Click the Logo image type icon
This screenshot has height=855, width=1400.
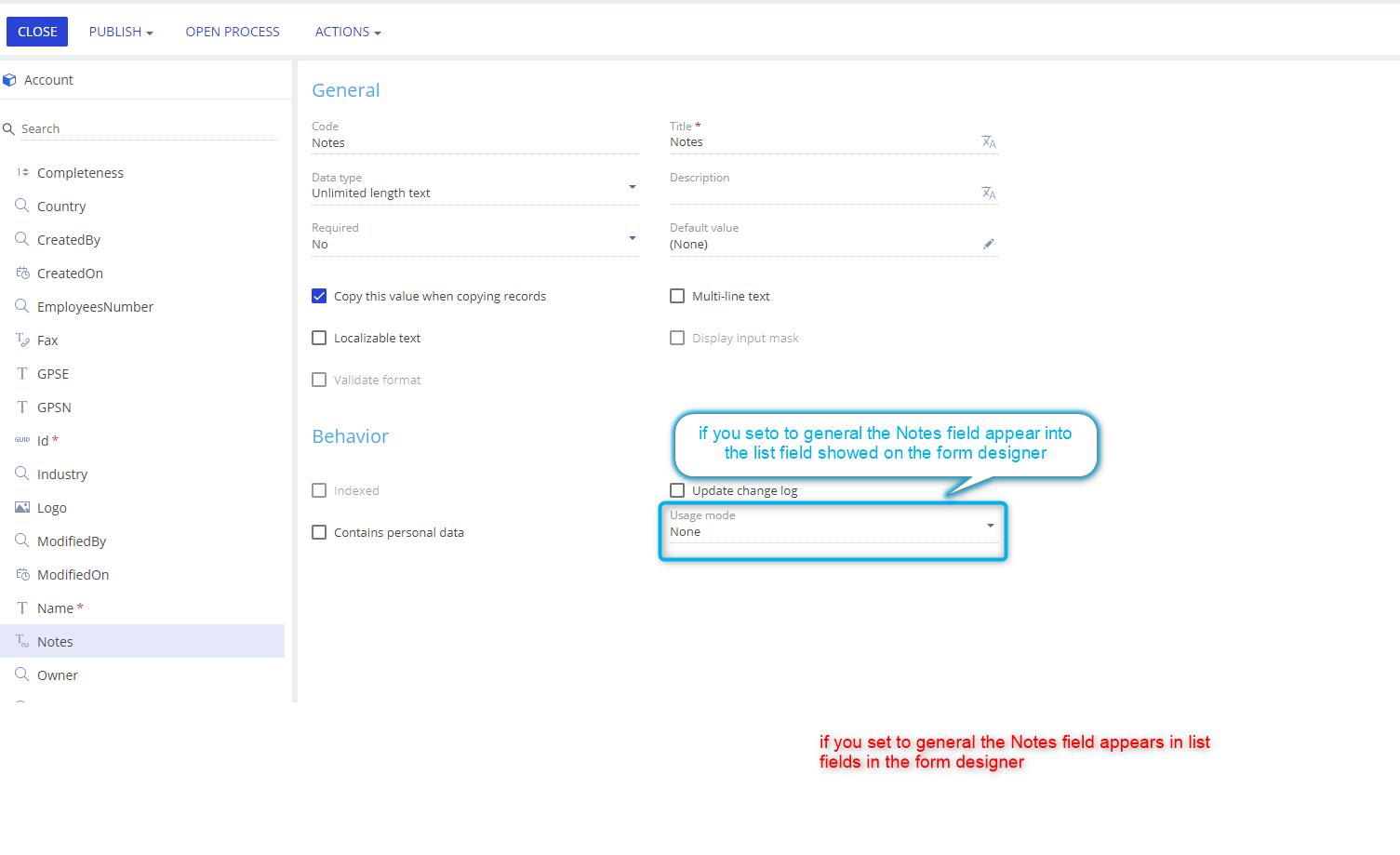(22, 507)
